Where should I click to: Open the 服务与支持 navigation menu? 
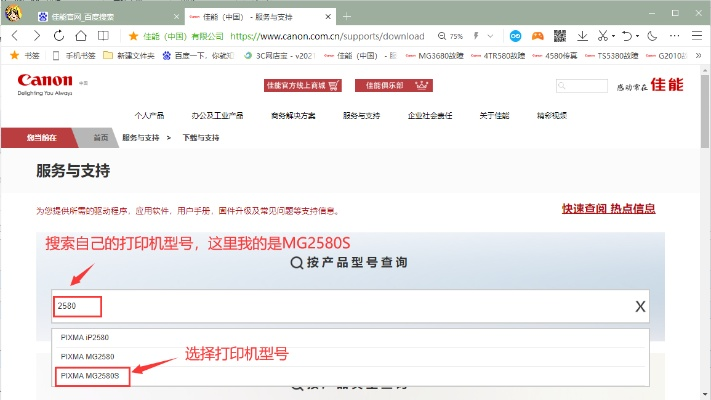(361, 115)
